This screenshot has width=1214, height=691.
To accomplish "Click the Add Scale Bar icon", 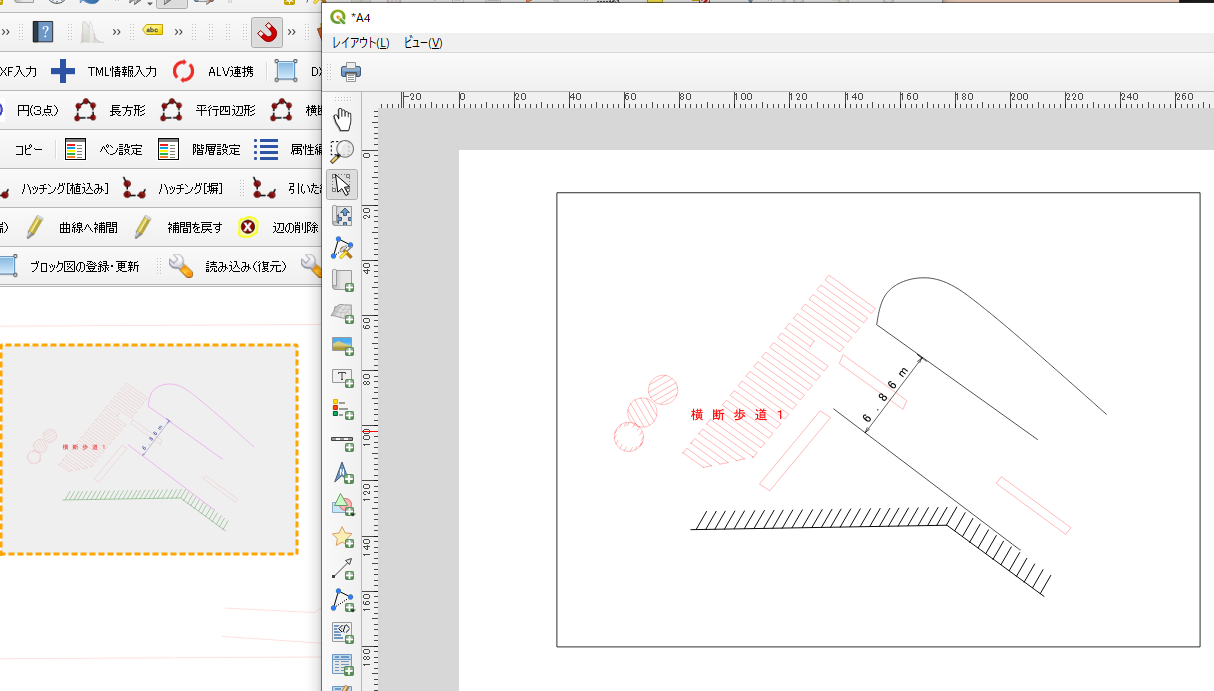I will point(342,441).
